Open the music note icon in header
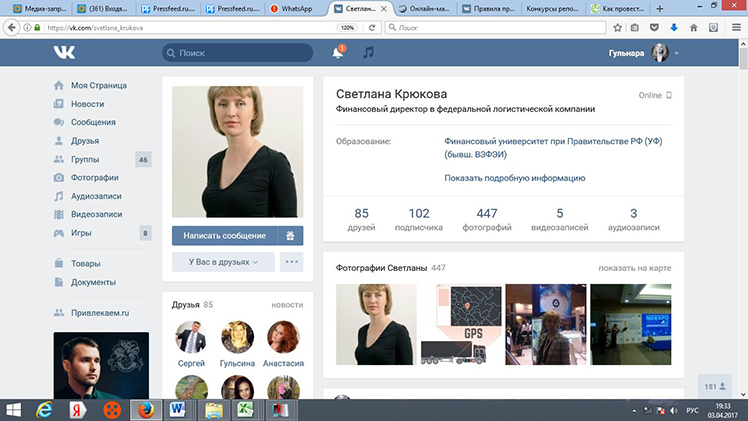The image size is (748, 421). [368, 52]
